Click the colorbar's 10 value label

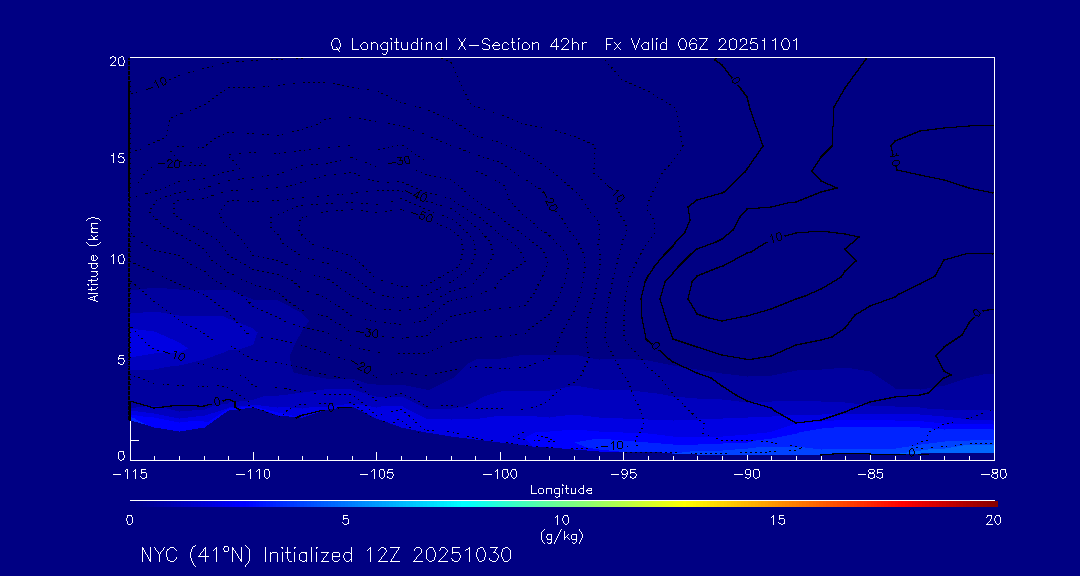point(561,522)
